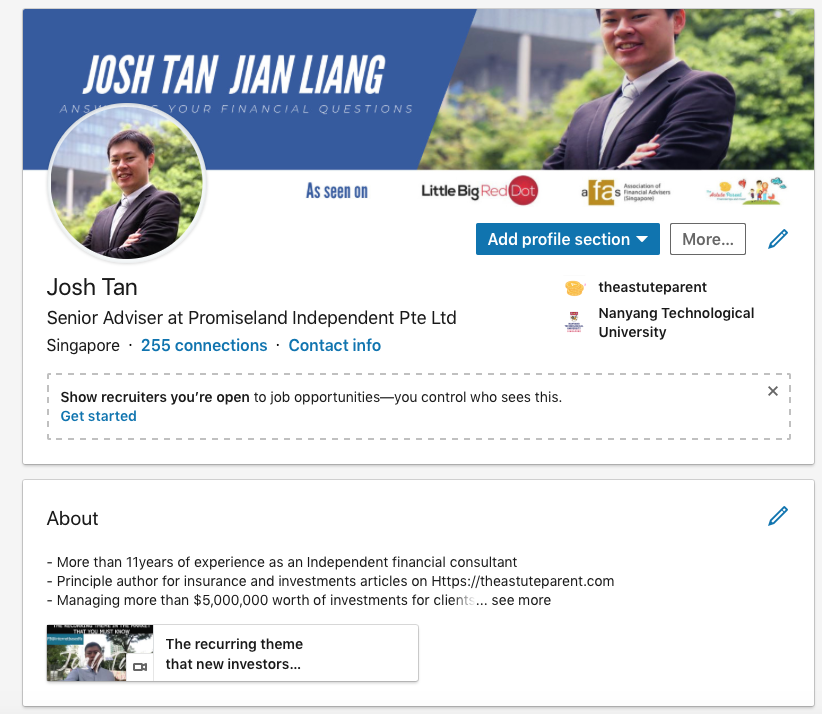Click Get started link for recruiters
Screen dimensions: 822x714
(99, 416)
